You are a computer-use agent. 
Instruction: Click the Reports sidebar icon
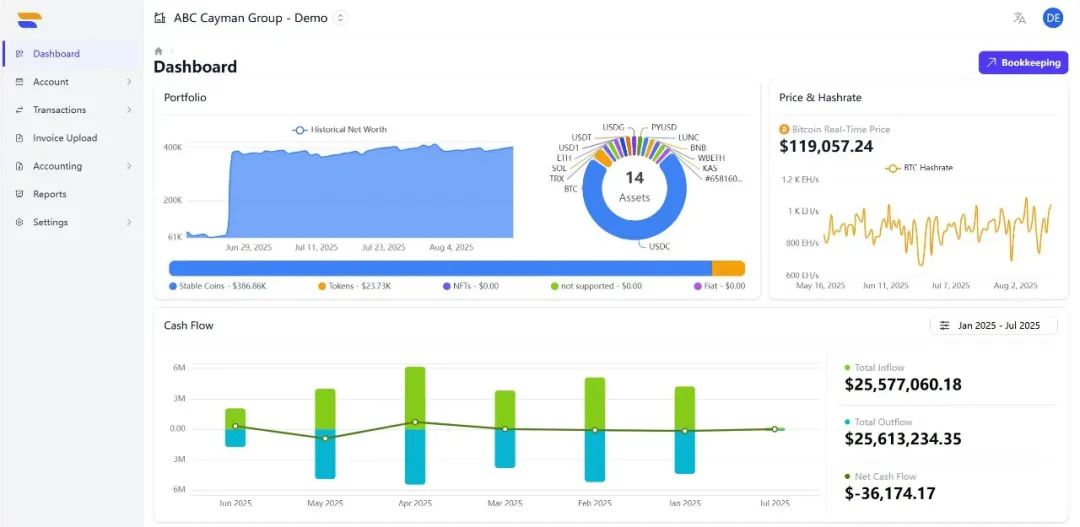point(19,194)
